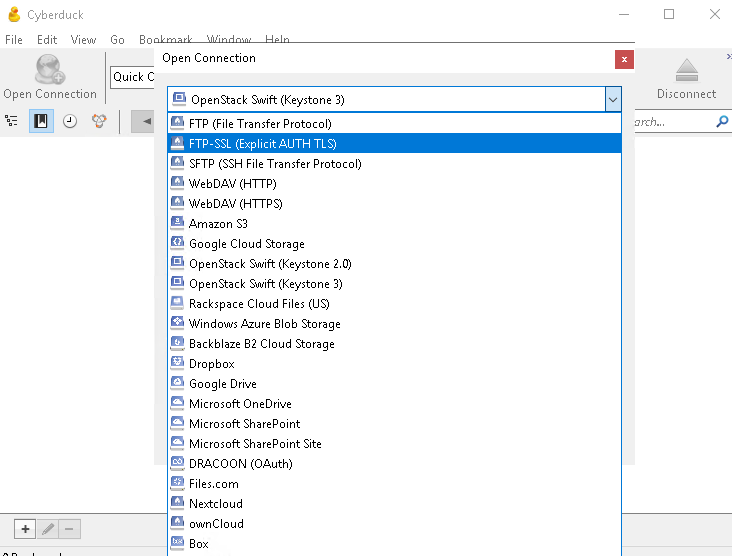Open the Window menu
The width and height of the screenshot is (732, 556).
click(x=229, y=40)
